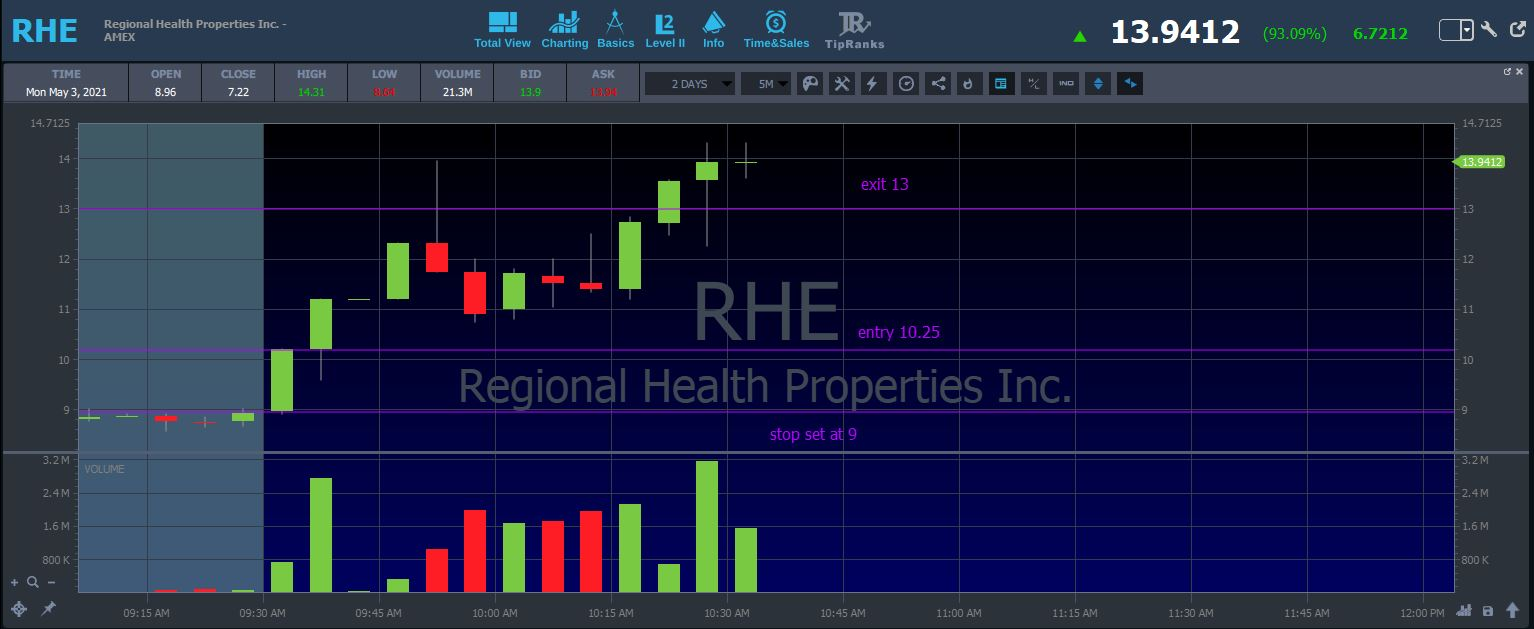The height and width of the screenshot is (629, 1534).
Task: Open the color palette settings icon
Action: coord(811,84)
